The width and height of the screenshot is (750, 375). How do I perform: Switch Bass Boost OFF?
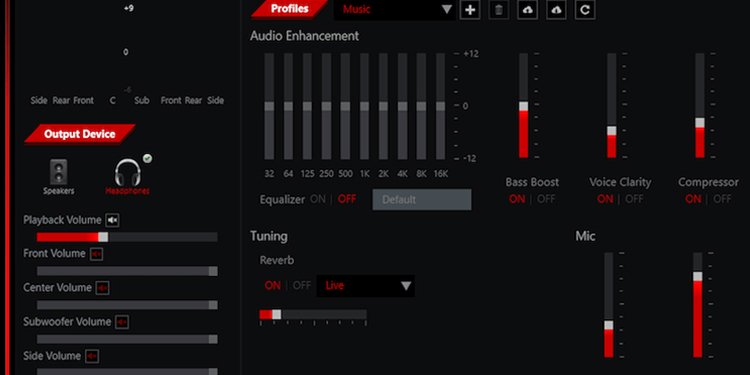pos(546,199)
